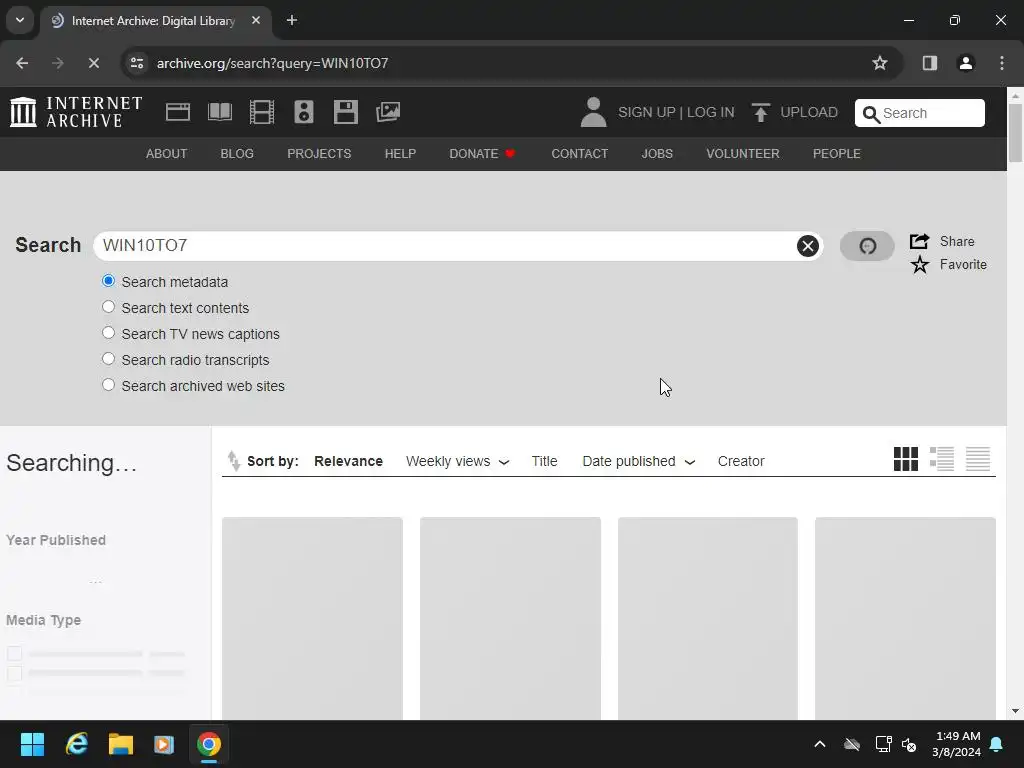Select Search text contents option

[x=108, y=307]
